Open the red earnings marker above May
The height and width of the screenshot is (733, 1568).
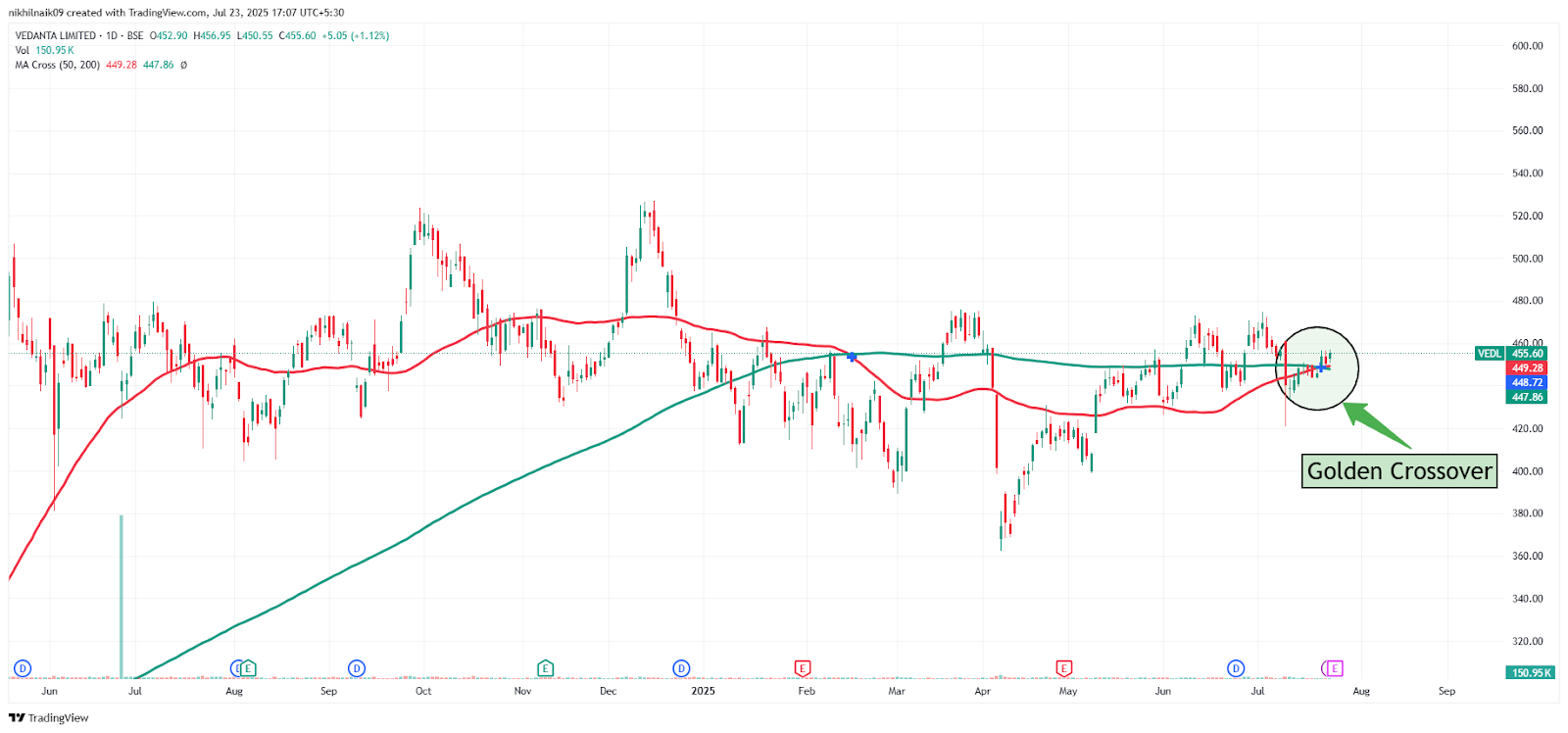1063,668
